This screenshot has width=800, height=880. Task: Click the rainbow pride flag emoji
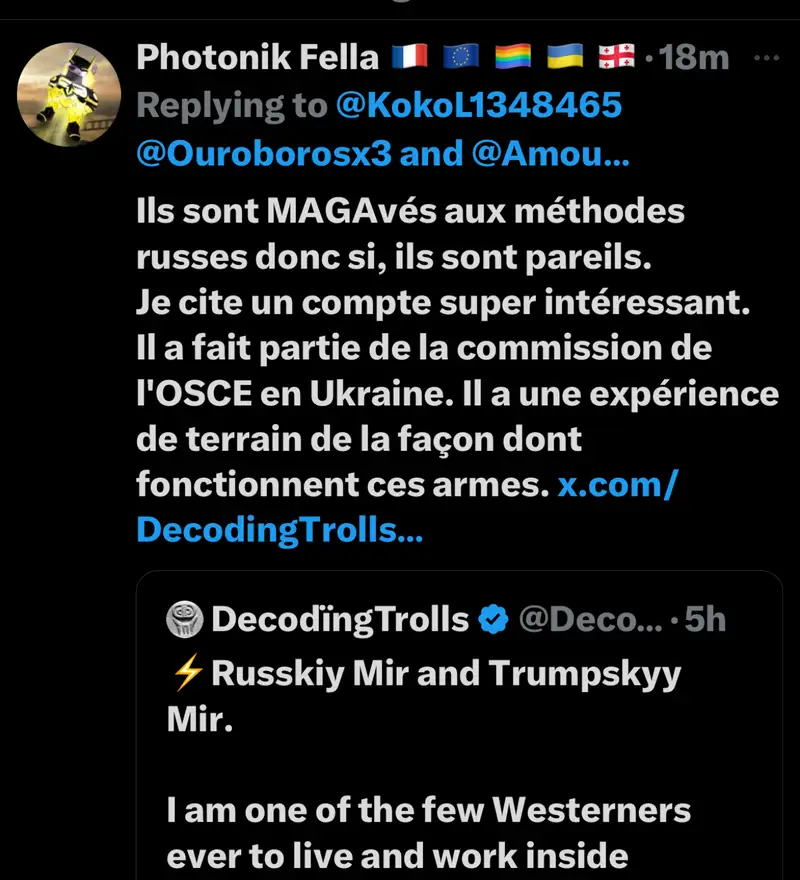511,57
